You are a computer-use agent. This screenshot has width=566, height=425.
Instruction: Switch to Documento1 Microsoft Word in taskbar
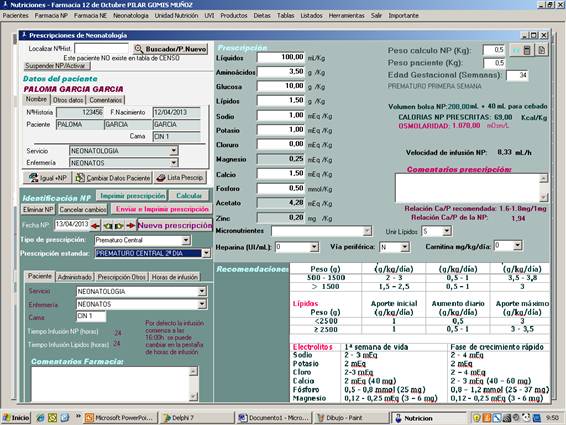[274, 418]
